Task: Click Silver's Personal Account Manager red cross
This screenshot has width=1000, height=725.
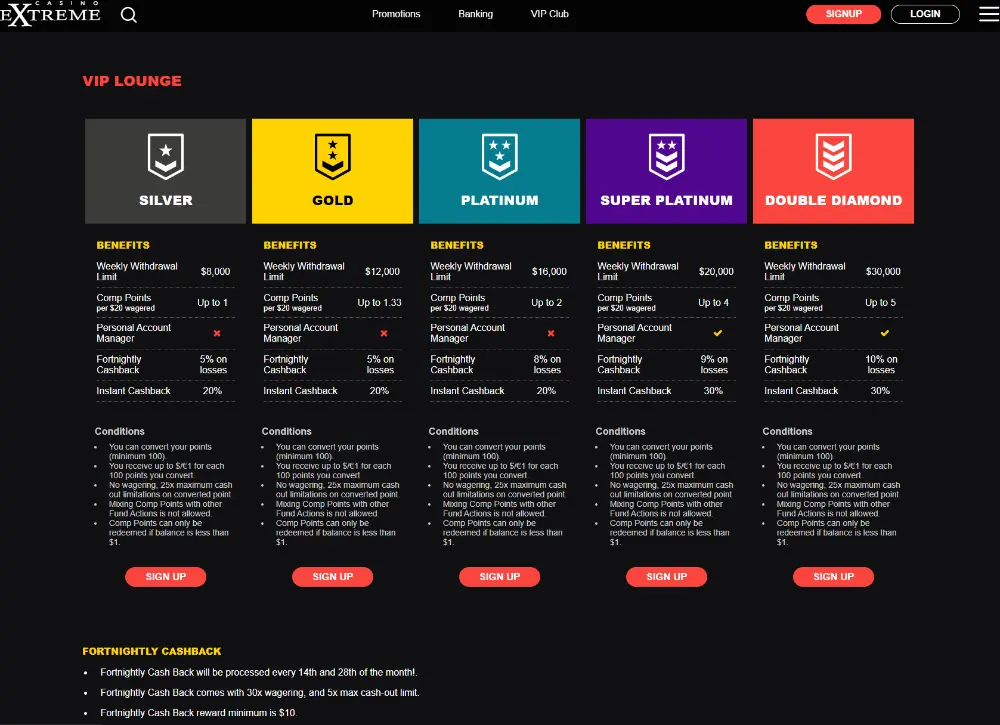Action: 217,333
